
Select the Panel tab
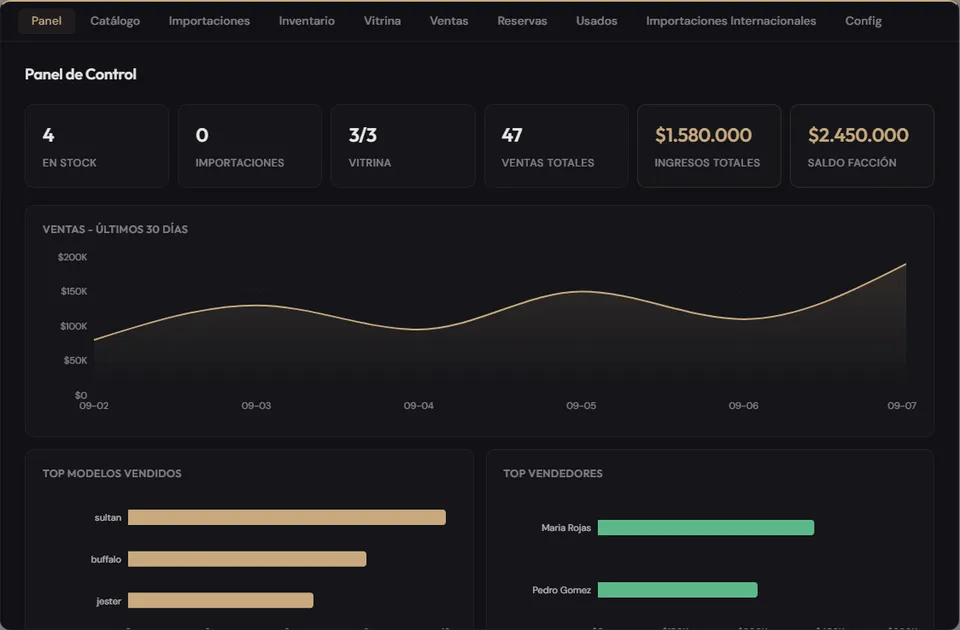click(47, 21)
